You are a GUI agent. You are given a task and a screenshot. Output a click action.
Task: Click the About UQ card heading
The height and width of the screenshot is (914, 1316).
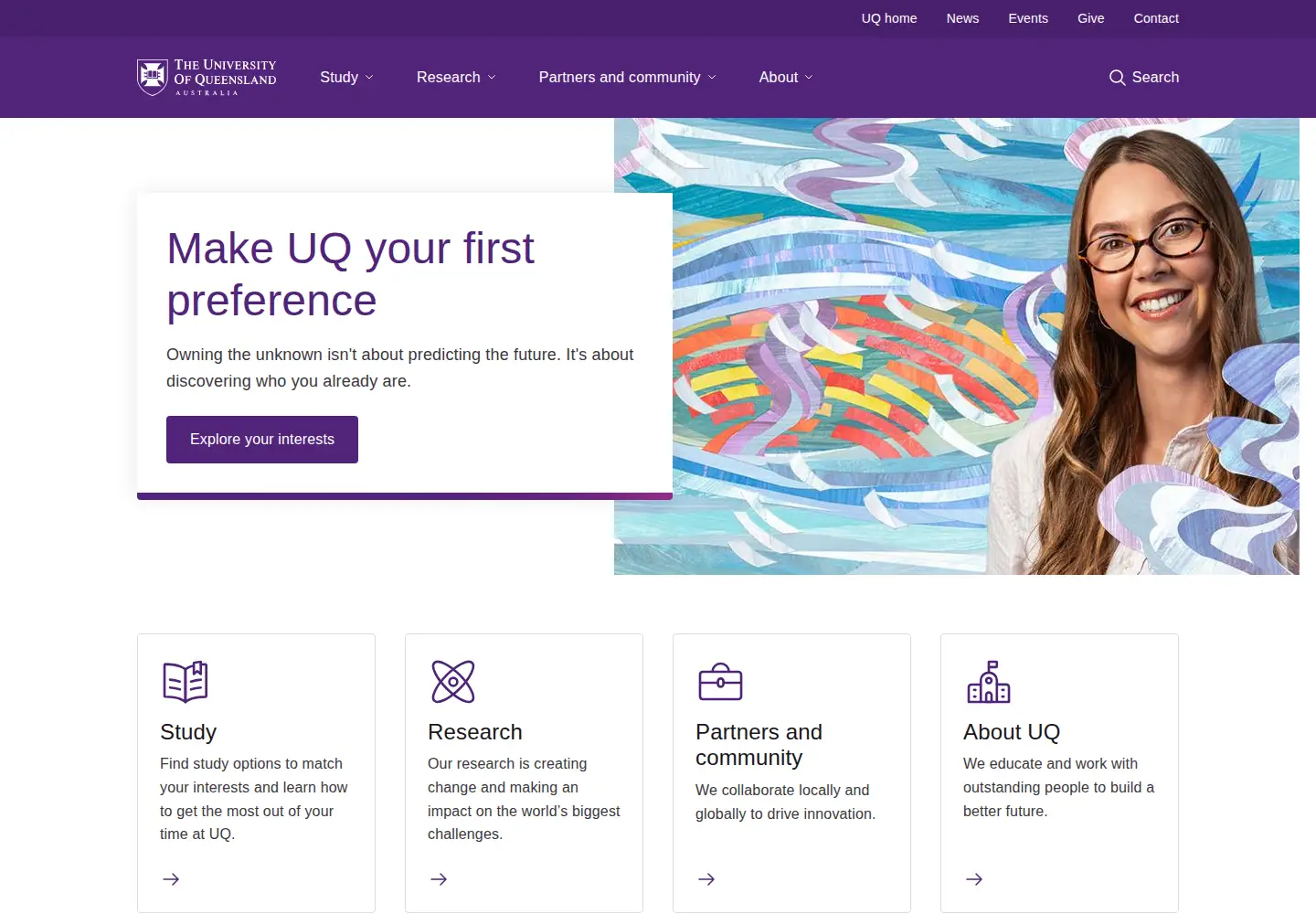click(x=1012, y=732)
